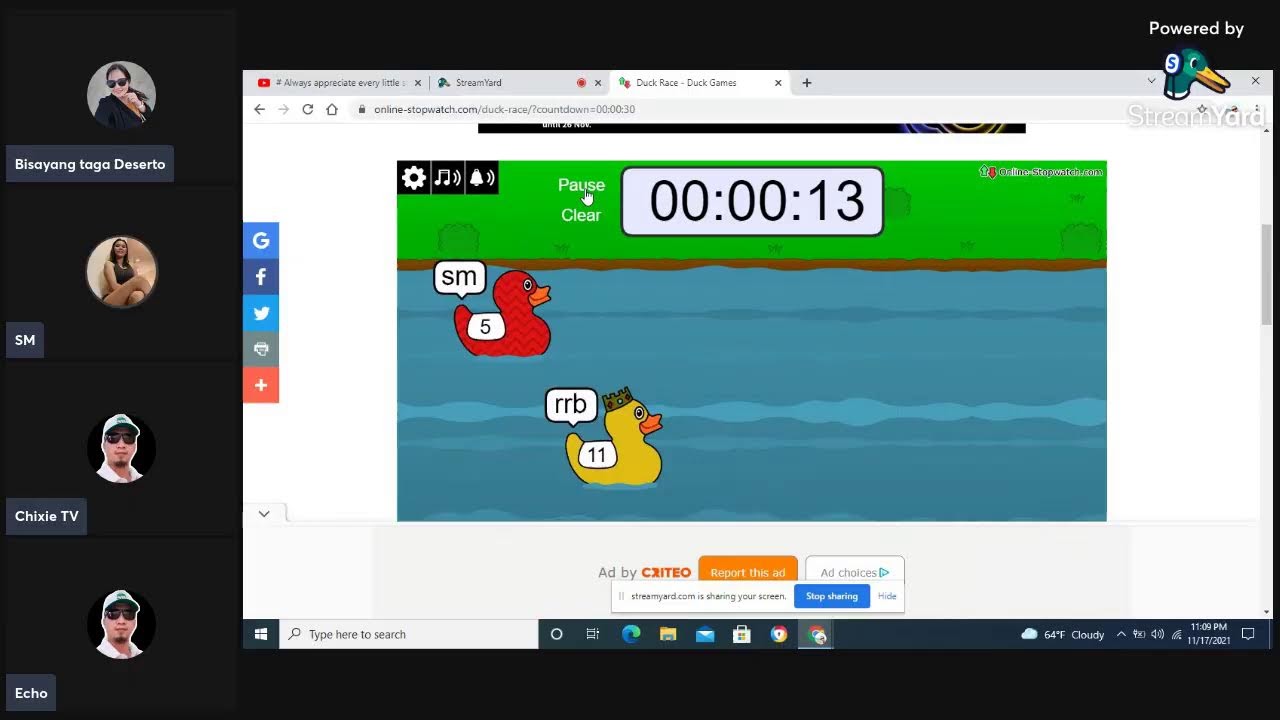Collapse the share sidebar chevron
This screenshot has width=1280, height=720.
(x=264, y=514)
